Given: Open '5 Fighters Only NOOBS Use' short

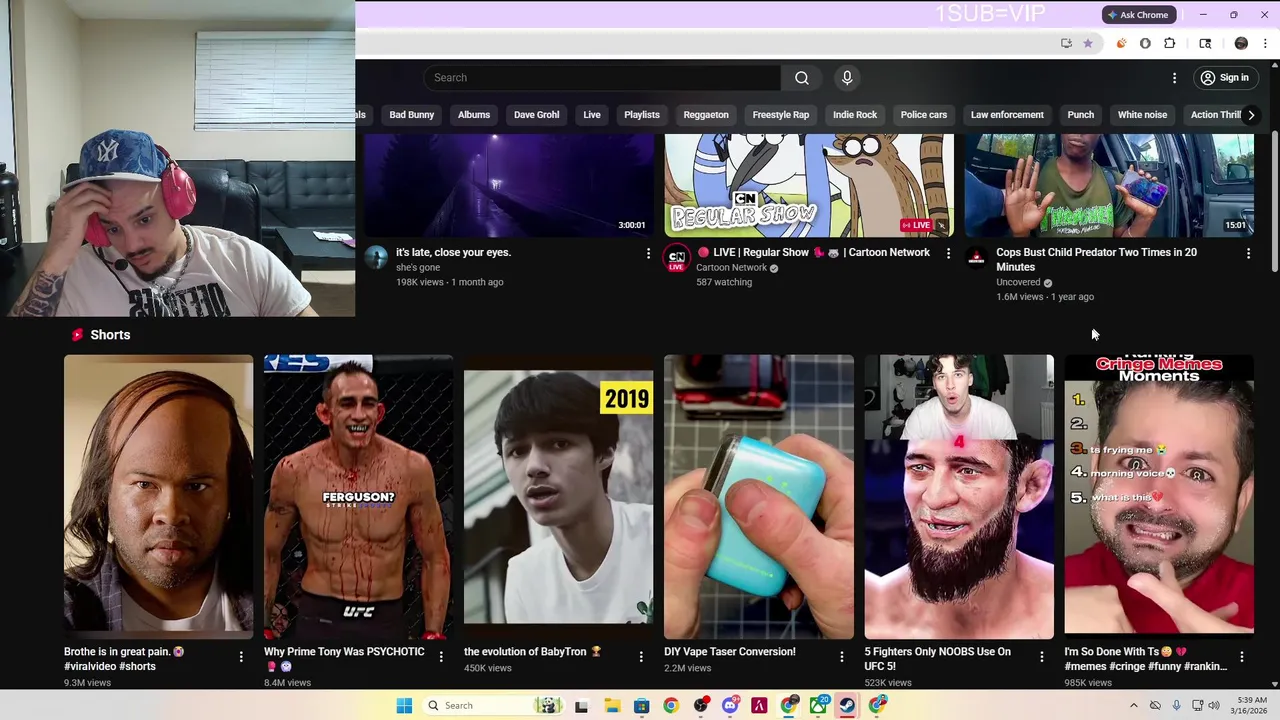Looking at the screenshot, I should click(958, 496).
